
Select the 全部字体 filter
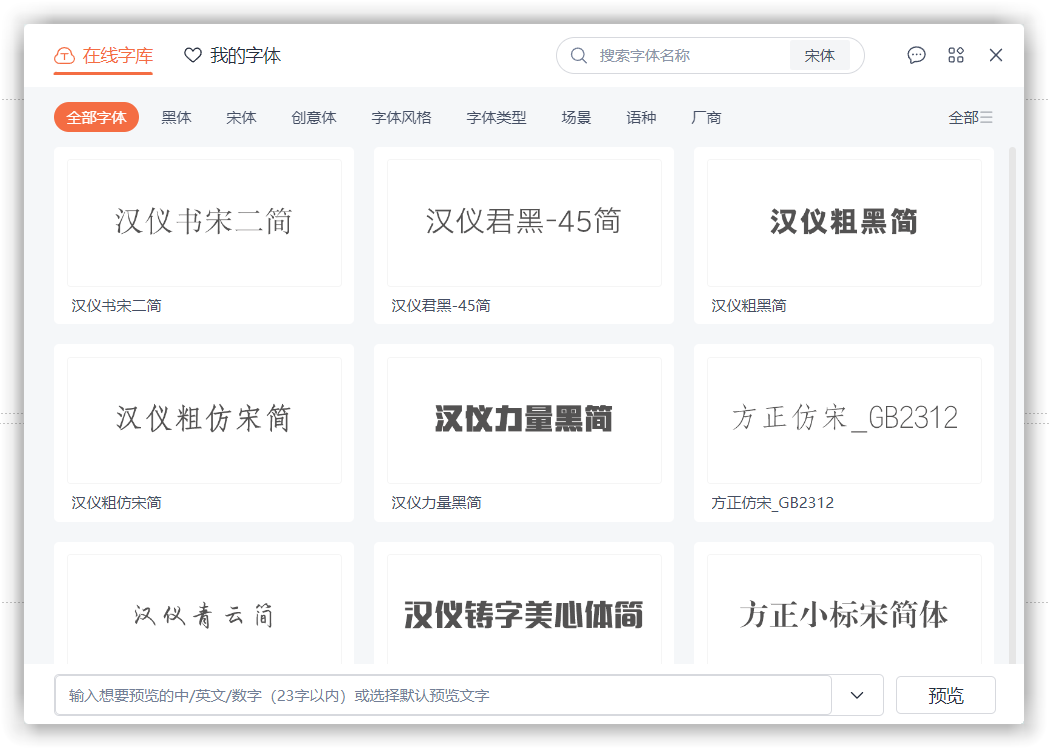pos(96,118)
